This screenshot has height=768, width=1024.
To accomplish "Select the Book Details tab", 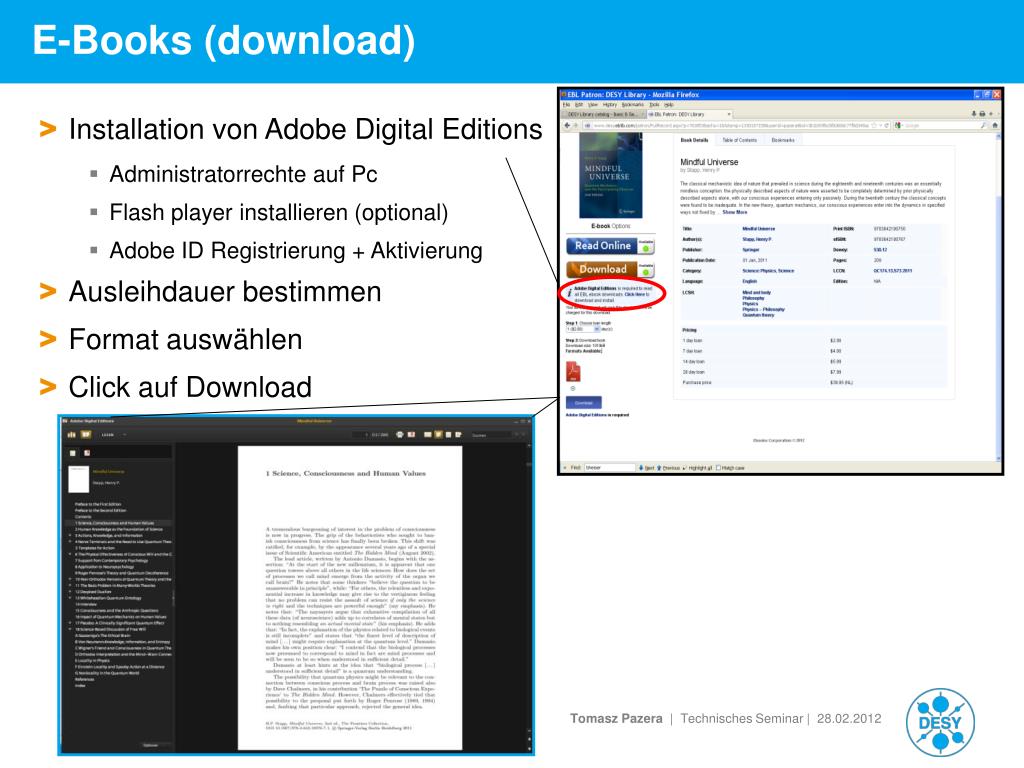I will (694, 140).
